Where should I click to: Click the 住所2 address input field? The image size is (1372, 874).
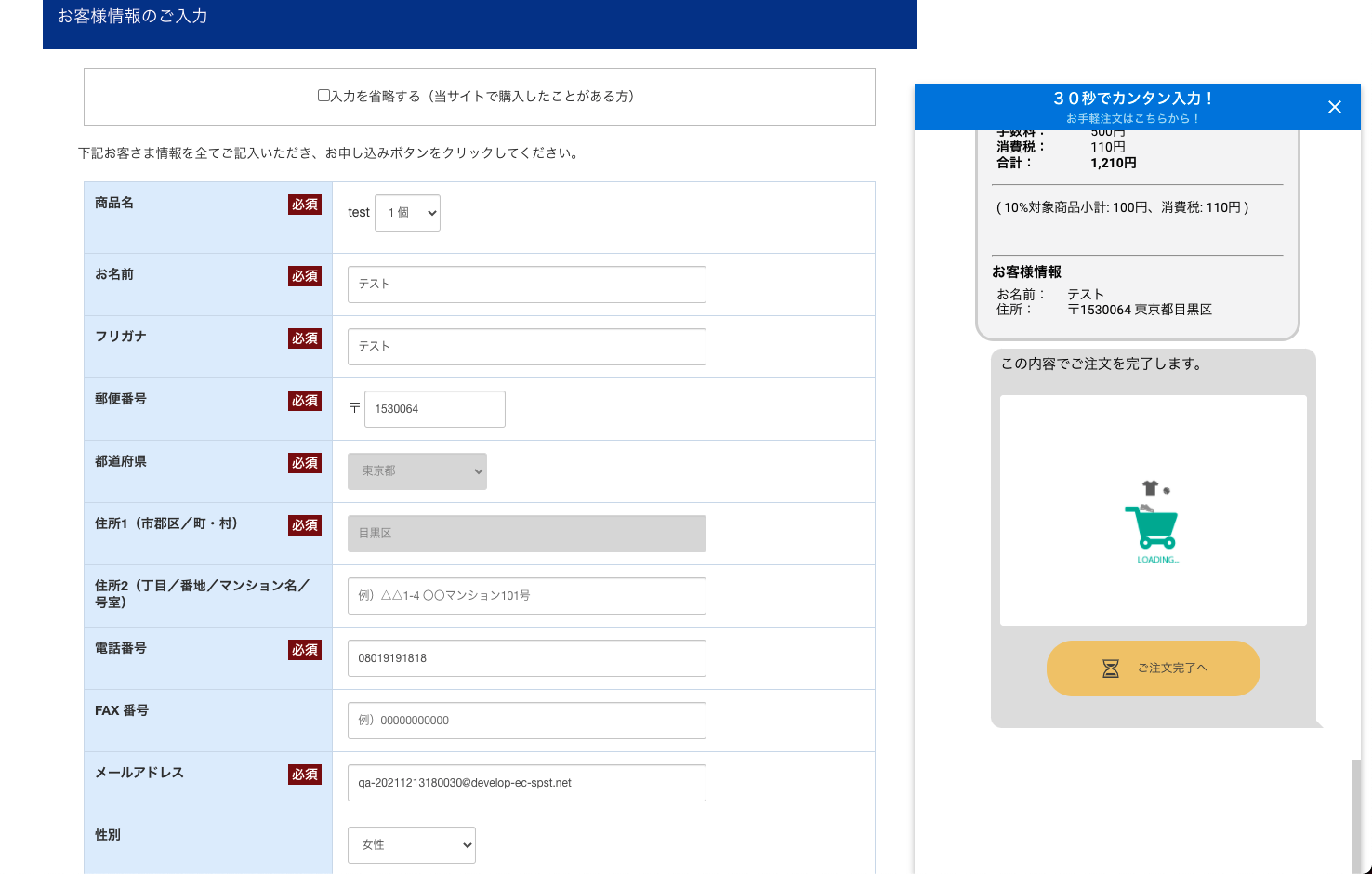click(x=527, y=596)
